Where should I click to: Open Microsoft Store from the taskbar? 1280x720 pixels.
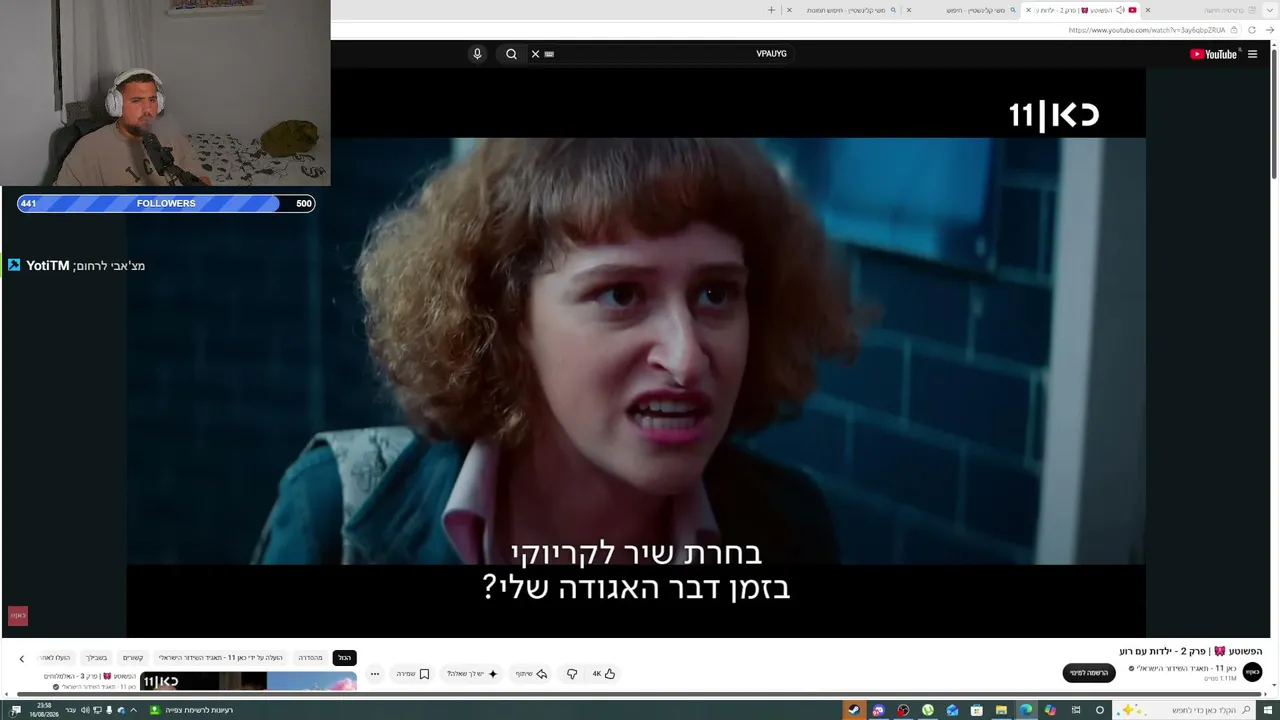click(977, 710)
